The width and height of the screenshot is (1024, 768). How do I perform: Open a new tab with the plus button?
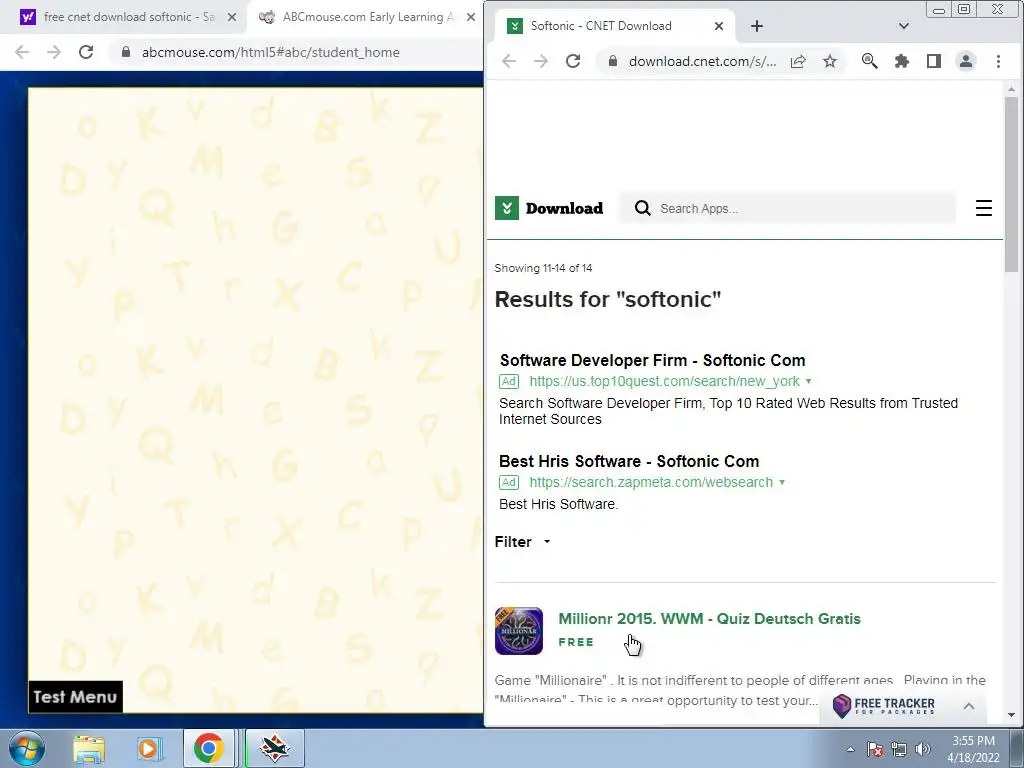(757, 26)
